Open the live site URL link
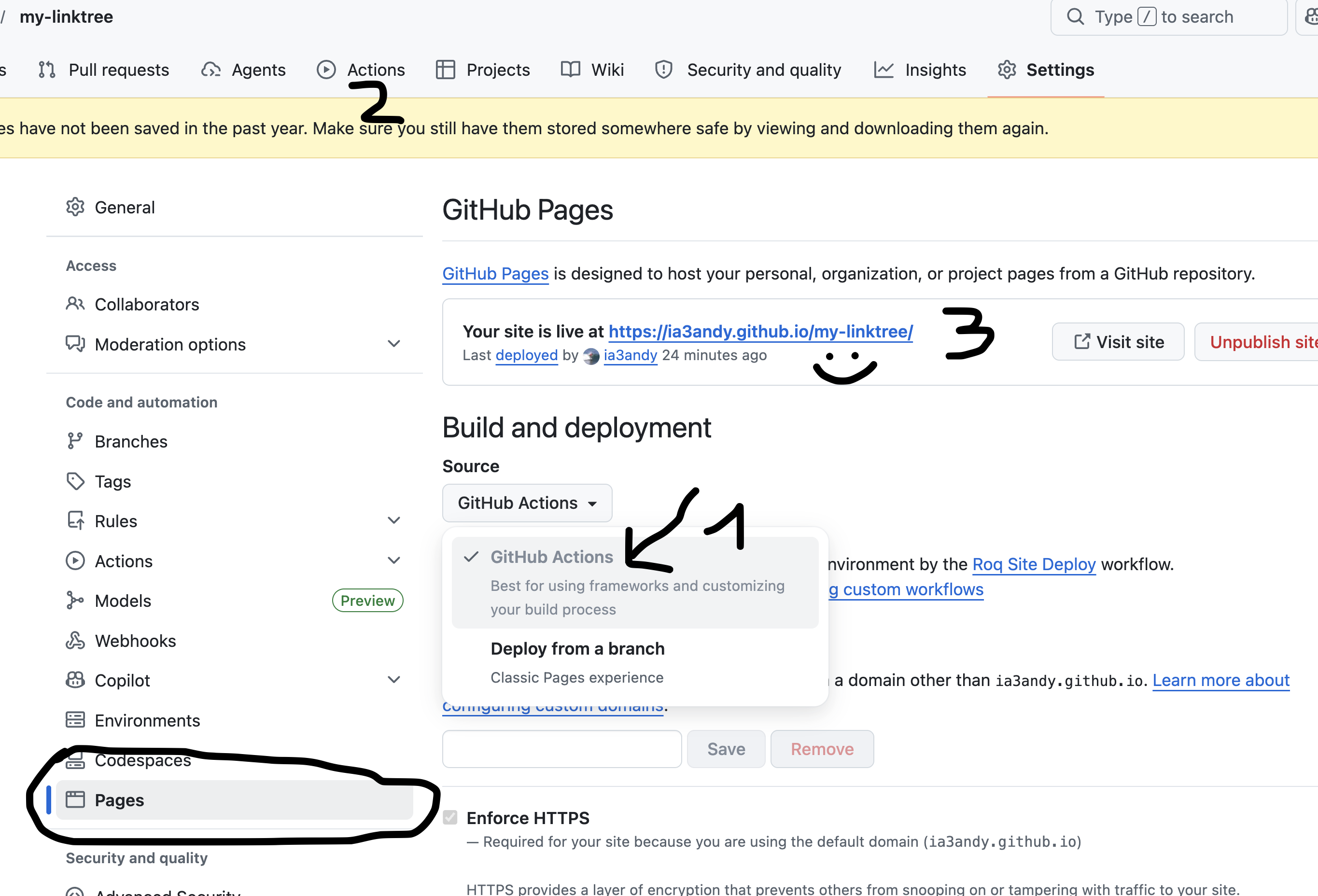The width and height of the screenshot is (1318, 896). coord(760,331)
